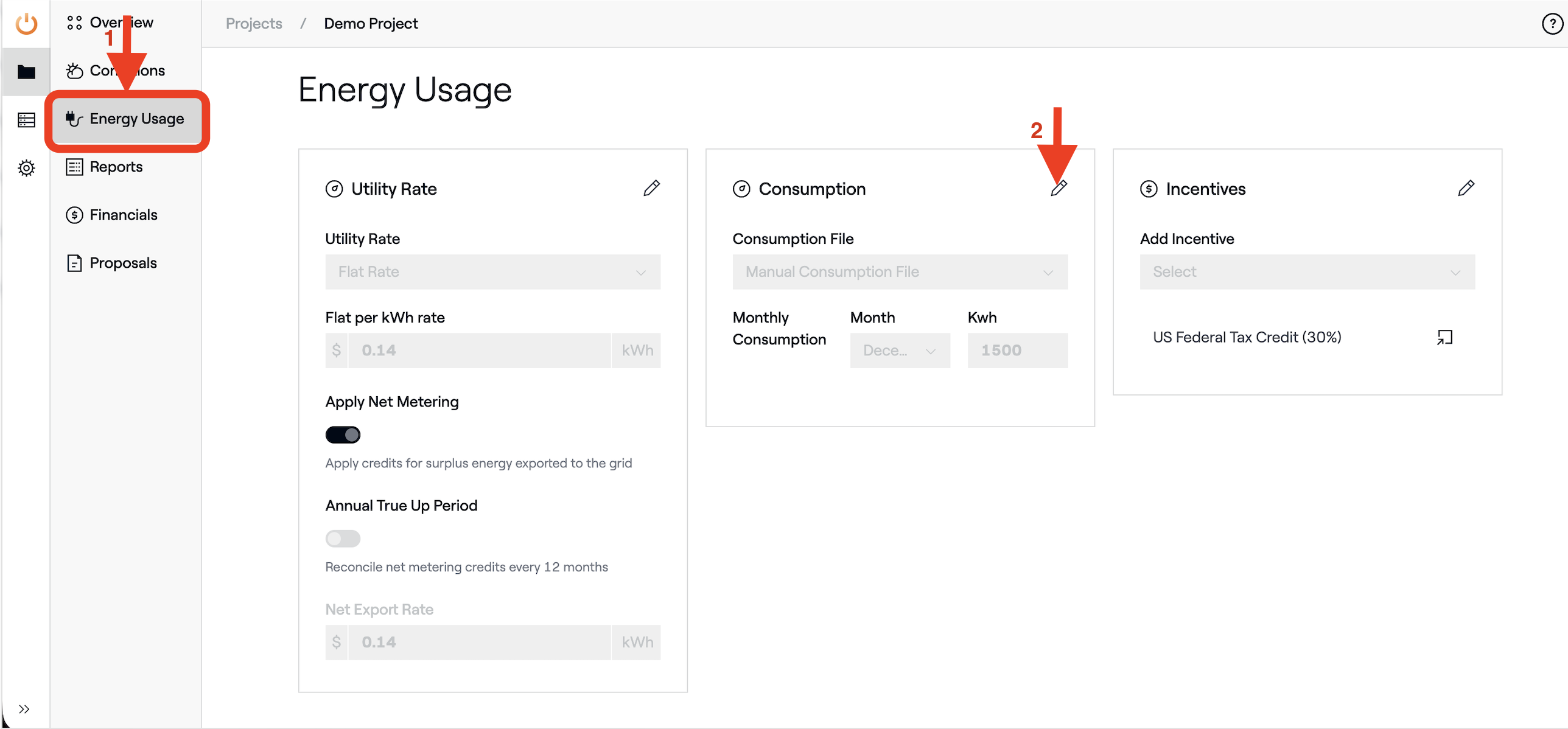
Task: Click the Utility Rate edit pencil icon
Action: (x=651, y=188)
